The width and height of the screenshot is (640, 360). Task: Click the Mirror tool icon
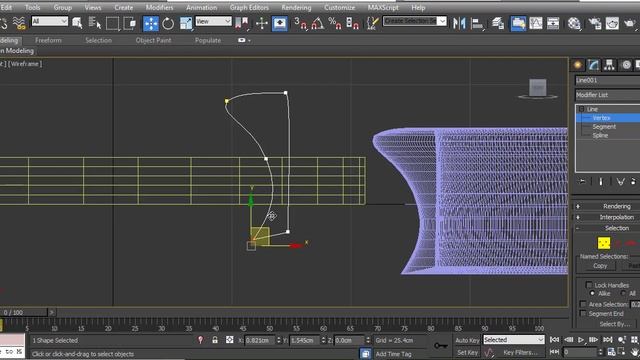(x=459, y=23)
